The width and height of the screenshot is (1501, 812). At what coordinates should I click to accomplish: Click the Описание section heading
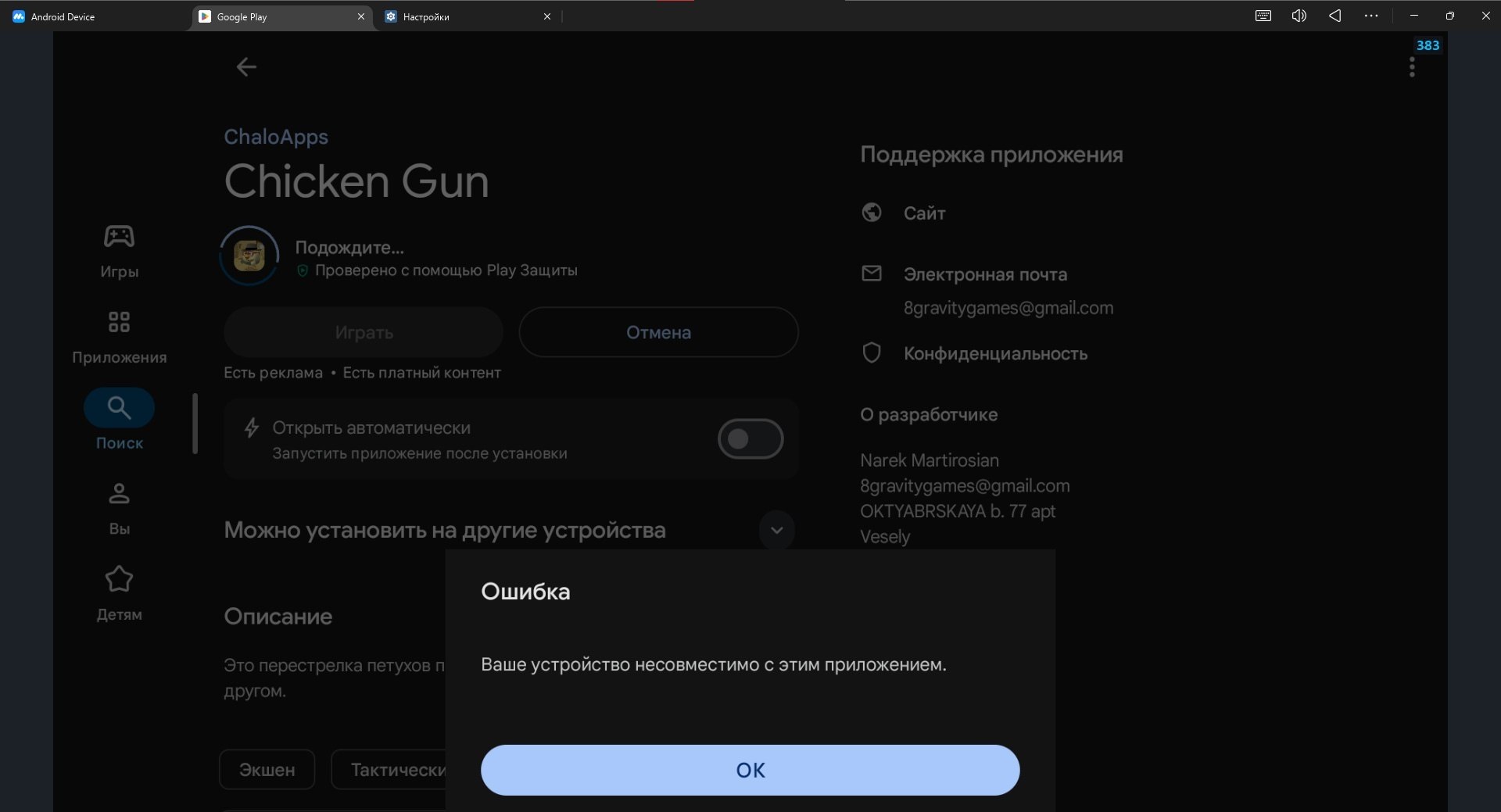point(278,617)
